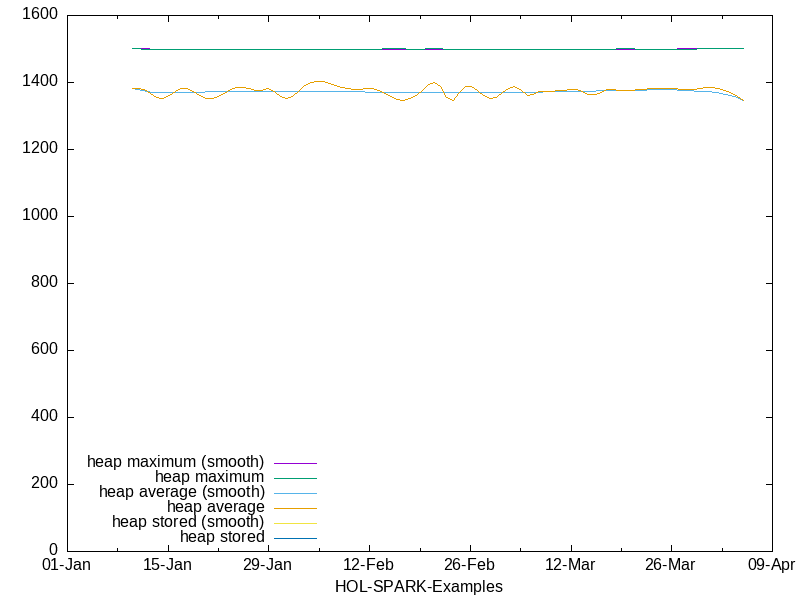Click the orange line sample beside "heap average"

coord(295,508)
